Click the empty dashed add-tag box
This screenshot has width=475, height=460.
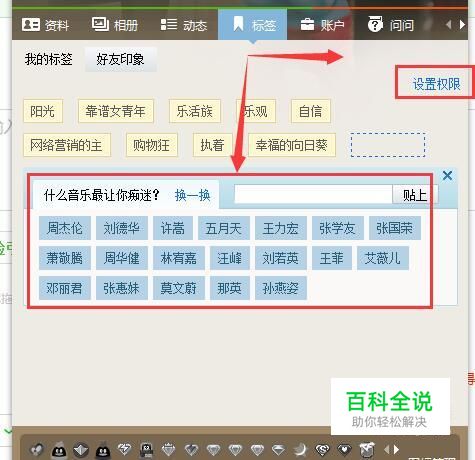pyautogui.click(x=388, y=145)
